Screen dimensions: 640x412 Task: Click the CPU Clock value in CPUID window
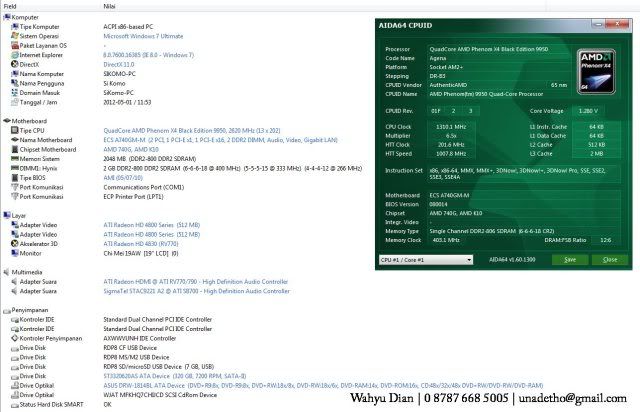pyautogui.click(x=451, y=127)
